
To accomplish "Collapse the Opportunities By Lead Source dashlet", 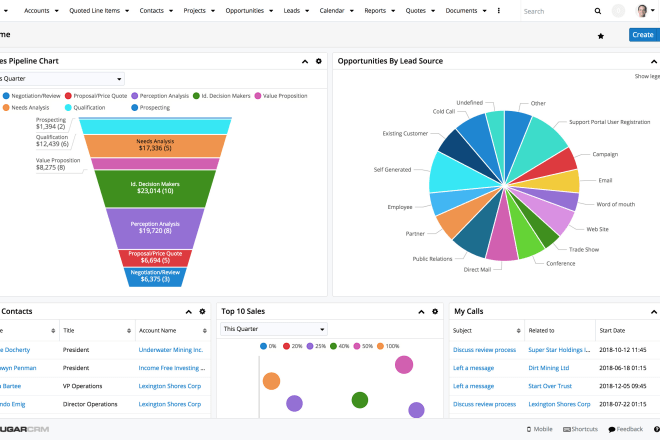I will click(654, 61).
